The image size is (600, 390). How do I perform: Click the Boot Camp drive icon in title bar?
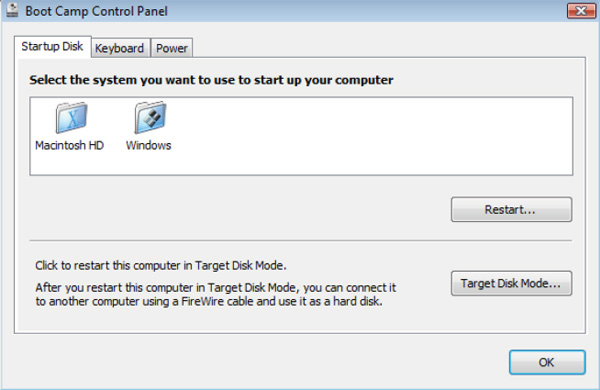12,10
